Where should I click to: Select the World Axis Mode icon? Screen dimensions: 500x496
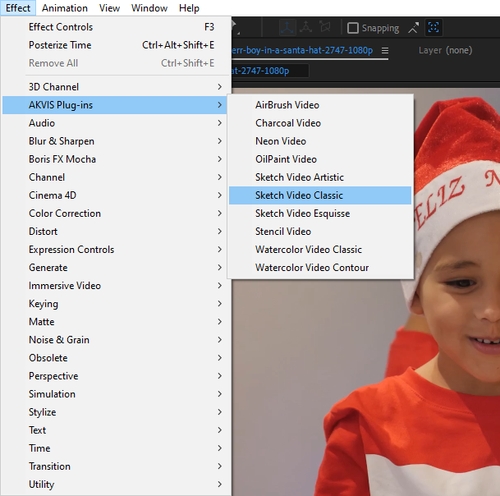point(306,27)
